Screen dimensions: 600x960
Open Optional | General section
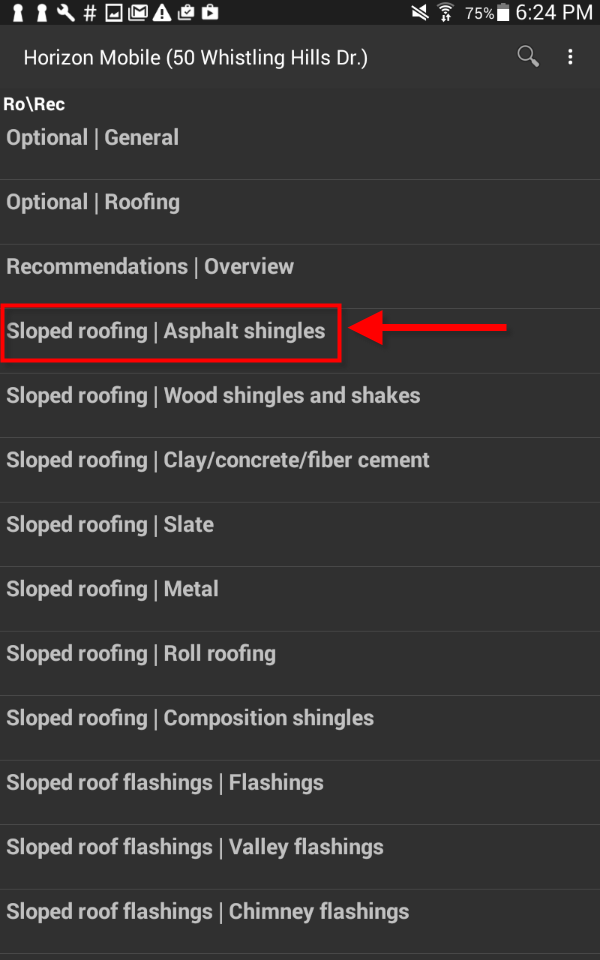(93, 138)
